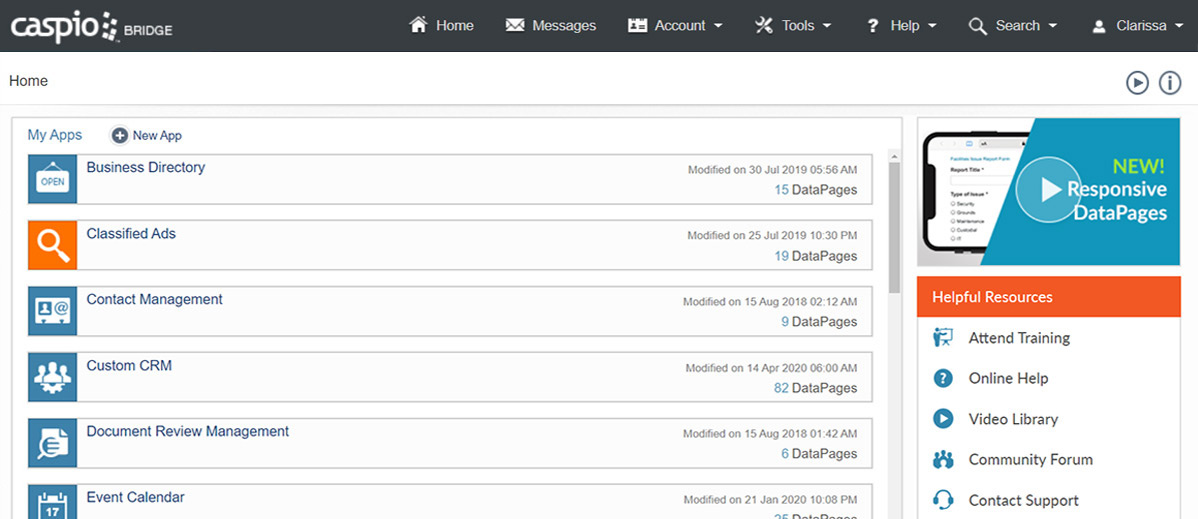
Task: Open the Attend Training resource link
Action: tap(1018, 338)
